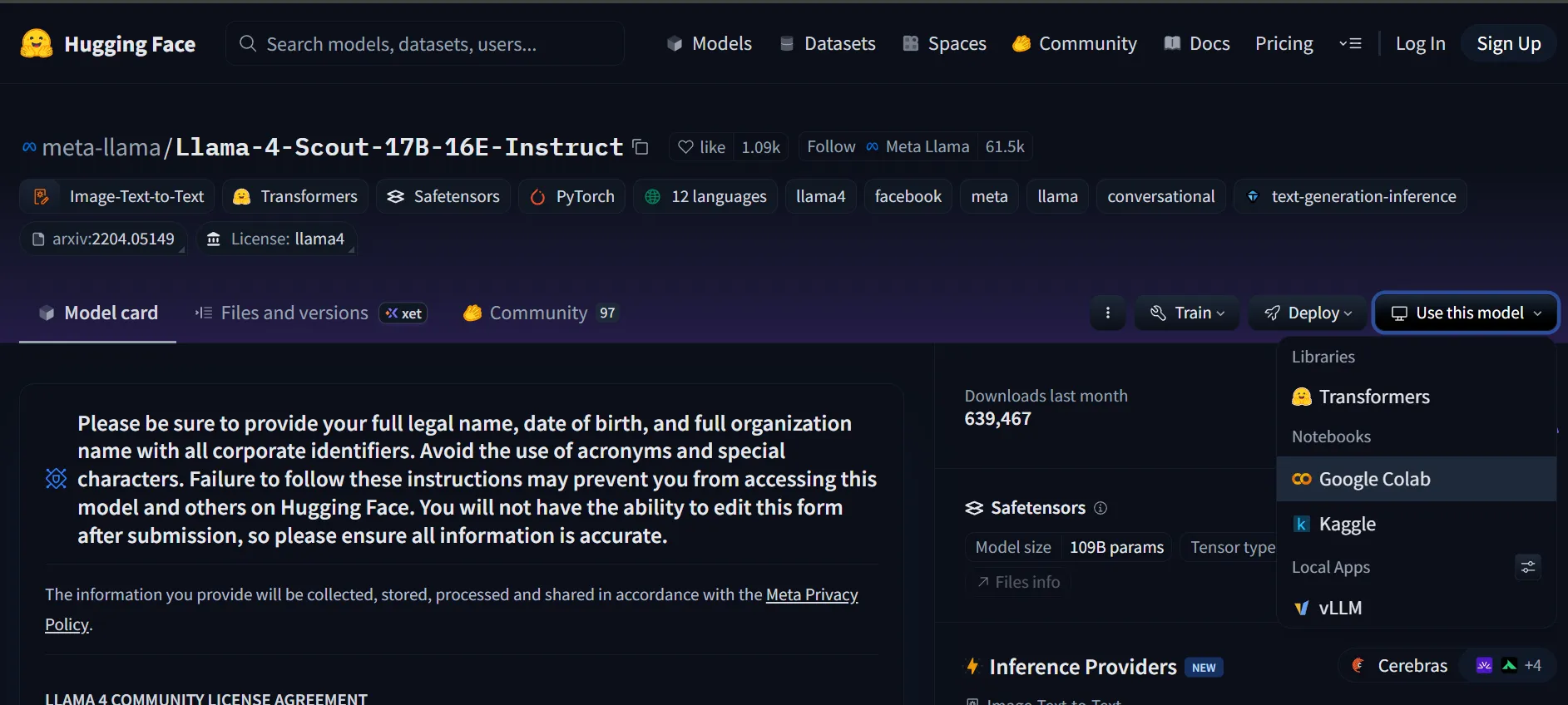Choose Kaggle notebook option
This screenshot has width=1568, height=705.
click(1417, 524)
